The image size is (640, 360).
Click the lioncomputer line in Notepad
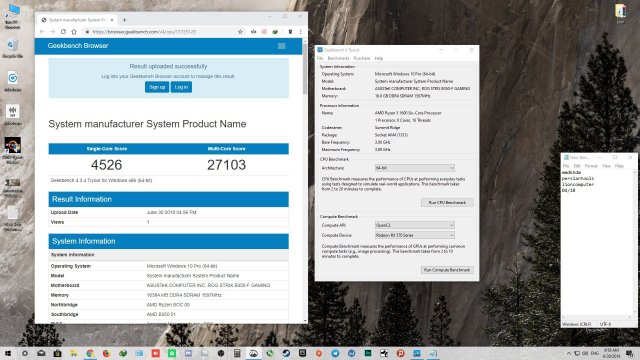[x=578, y=184]
